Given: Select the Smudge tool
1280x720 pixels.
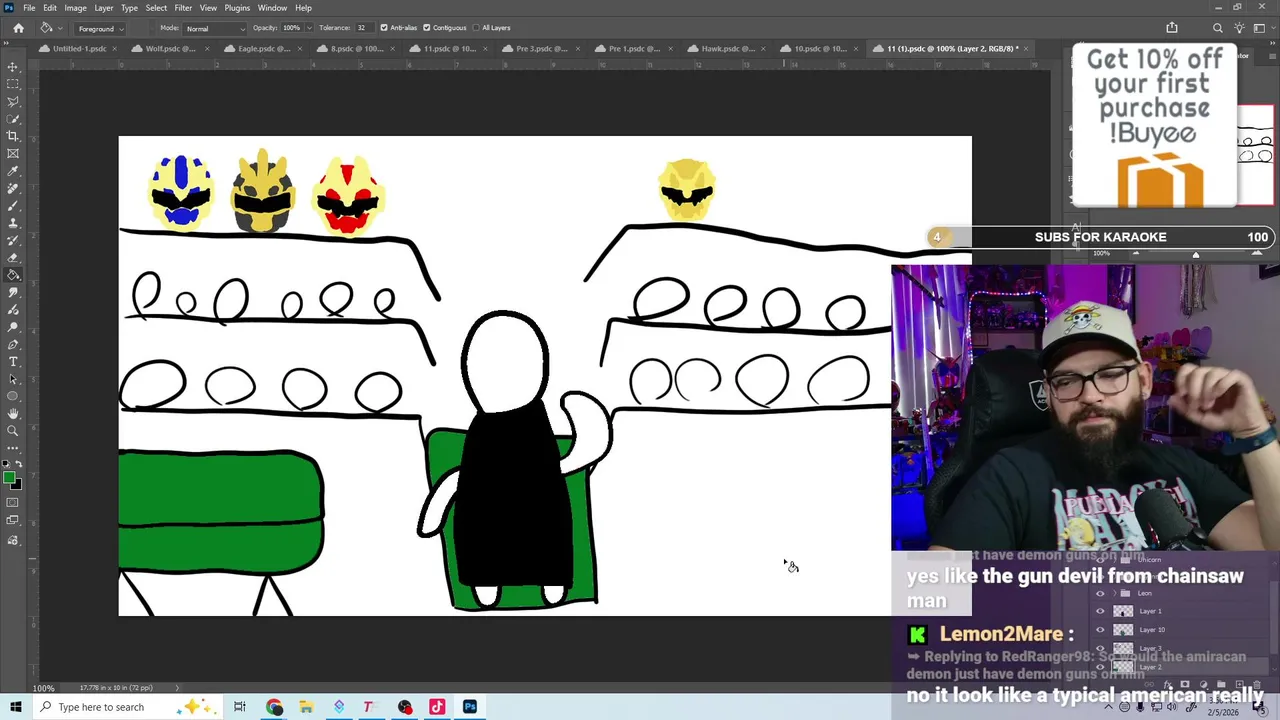Looking at the screenshot, I should pyautogui.click(x=13, y=292).
